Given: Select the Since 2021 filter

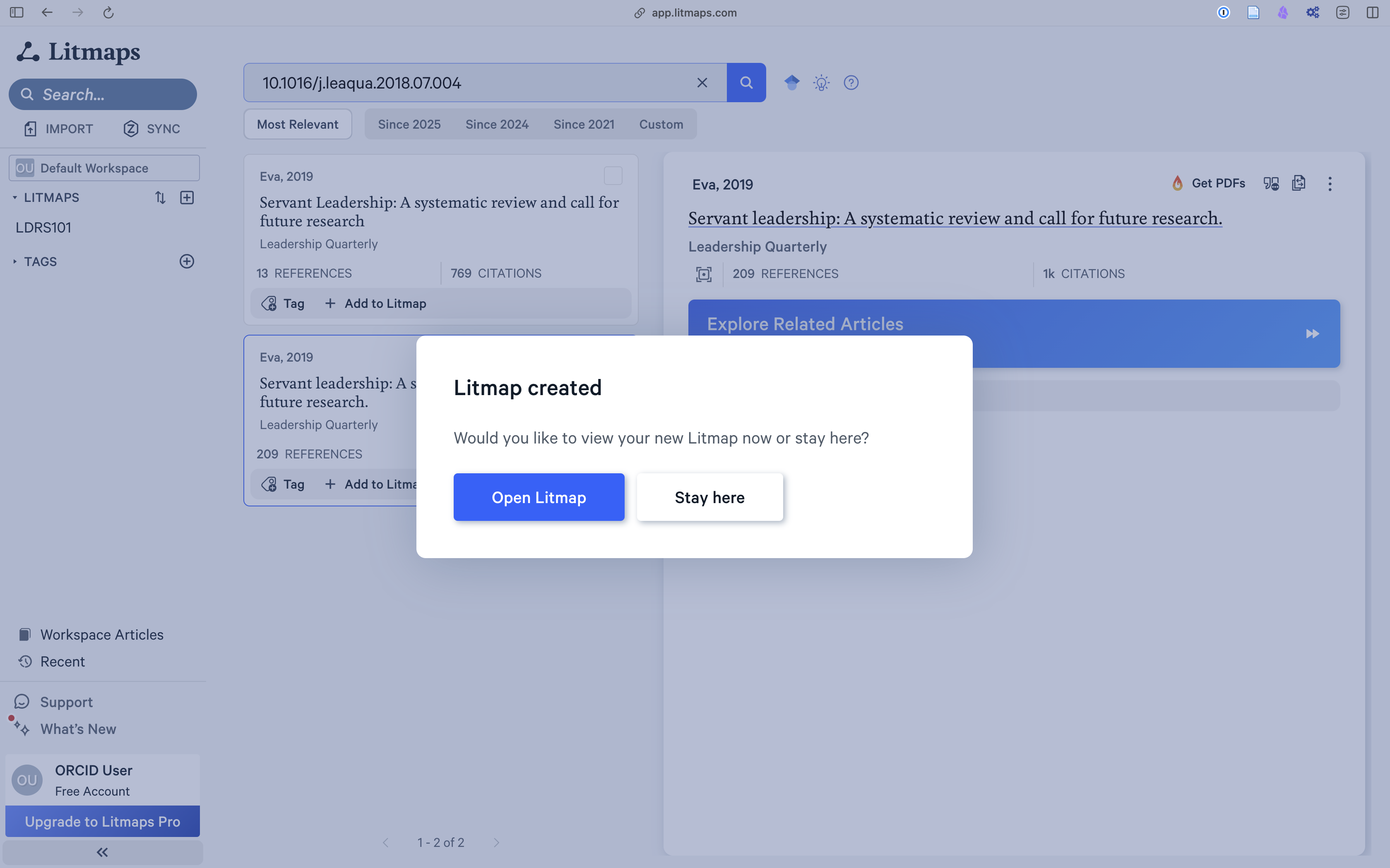Looking at the screenshot, I should tap(584, 124).
